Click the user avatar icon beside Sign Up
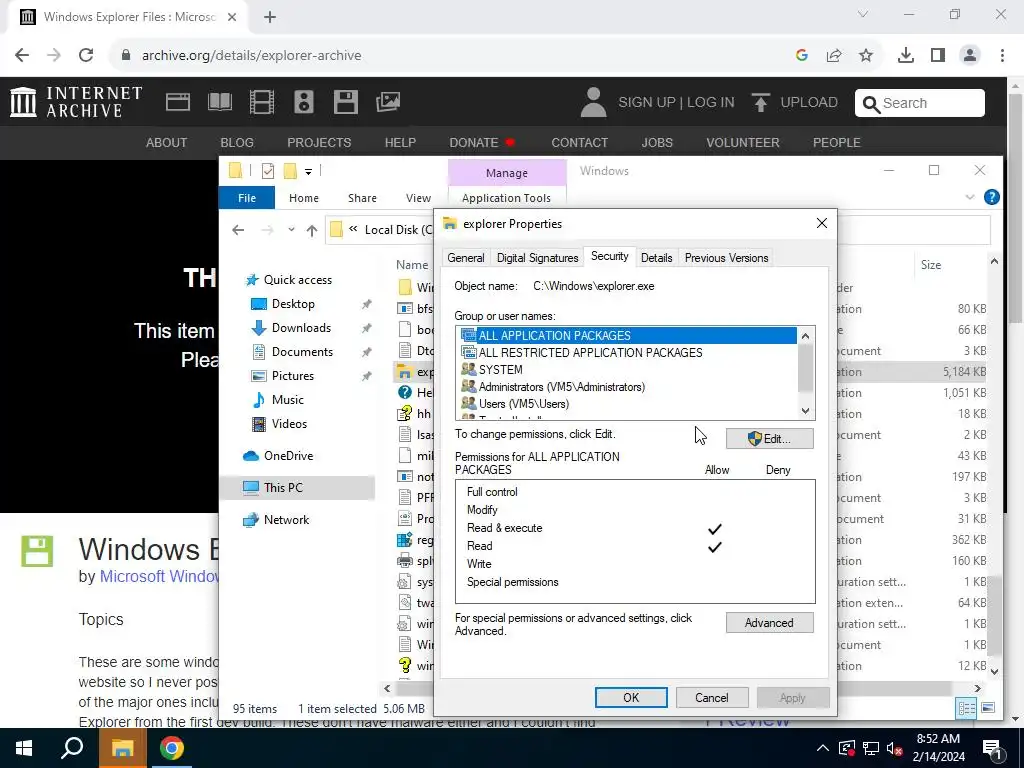This screenshot has width=1024, height=768. click(593, 102)
